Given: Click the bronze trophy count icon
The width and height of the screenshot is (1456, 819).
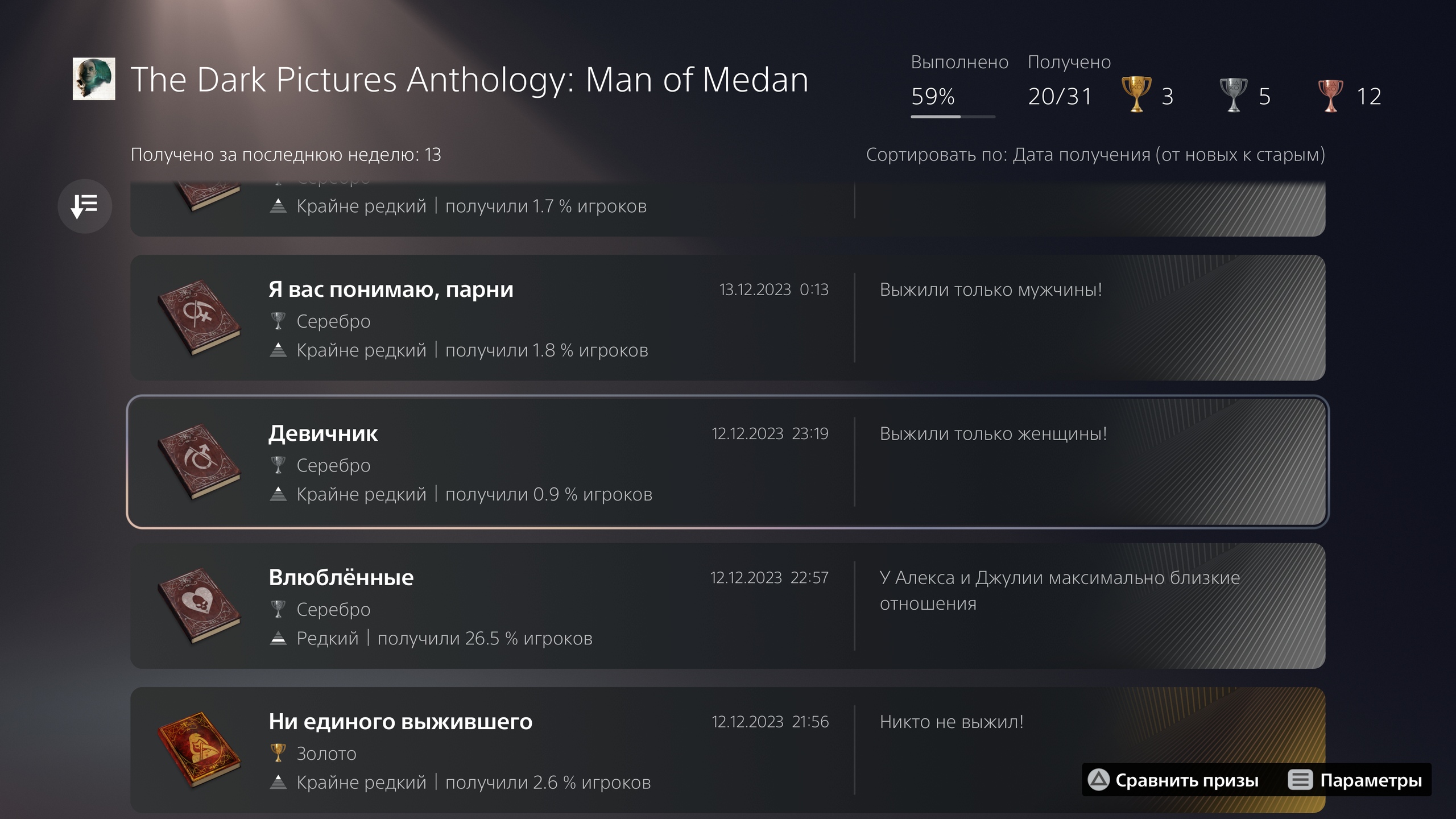Looking at the screenshot, I should click(1330, 95).
